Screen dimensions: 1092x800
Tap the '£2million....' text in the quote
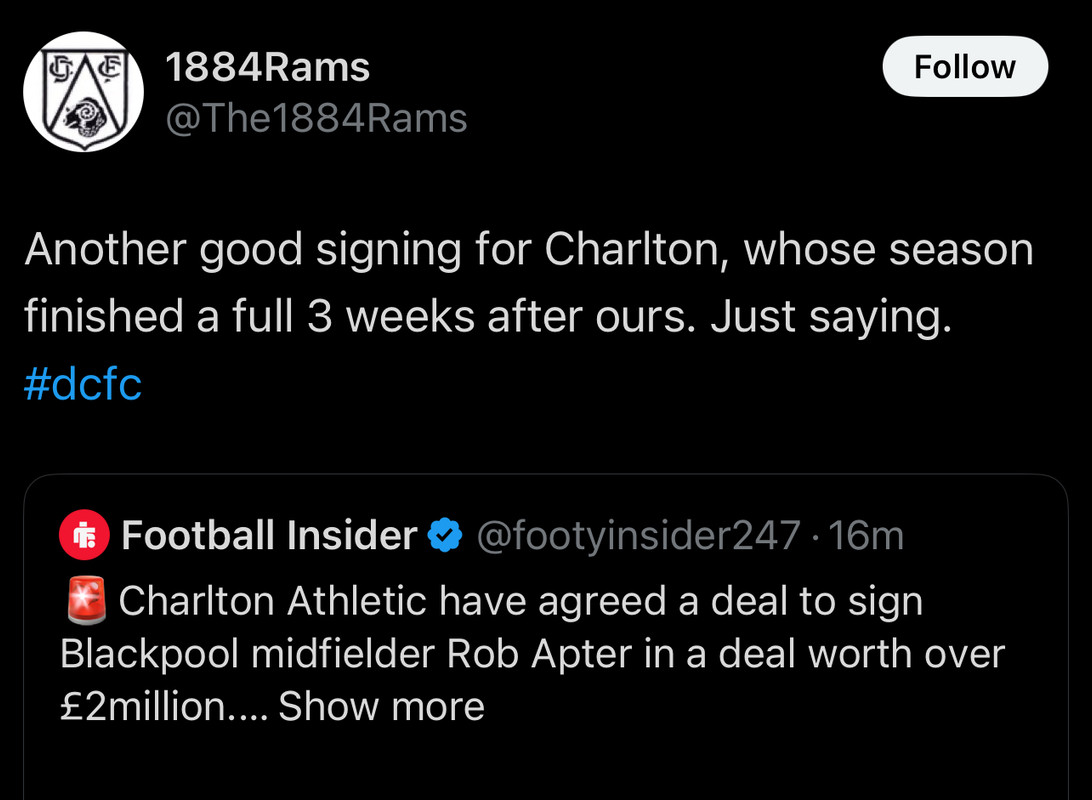pos(164,706)
